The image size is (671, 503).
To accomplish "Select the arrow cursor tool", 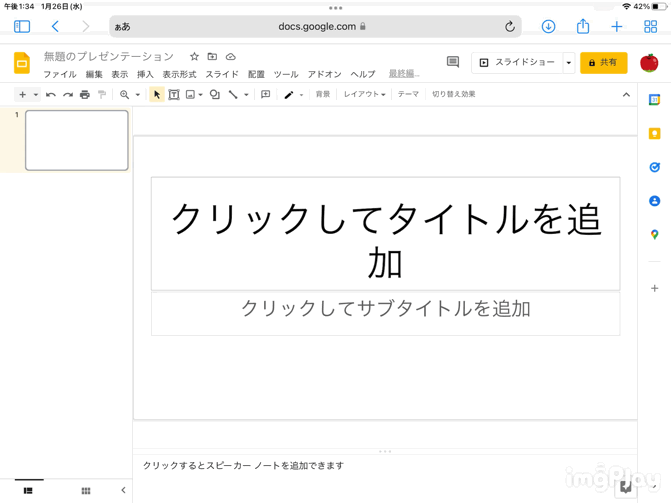I will tap(157, 95).
